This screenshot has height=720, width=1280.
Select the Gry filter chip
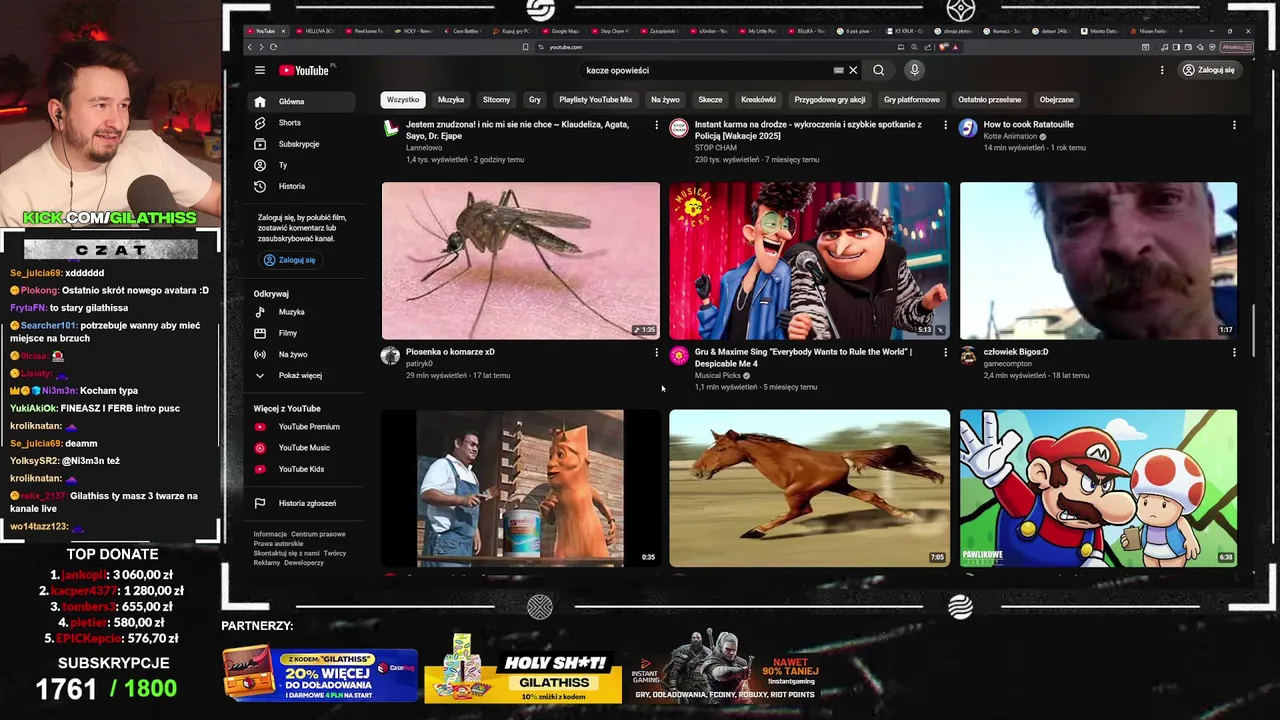pyautogui.click(x=535, y=100)
